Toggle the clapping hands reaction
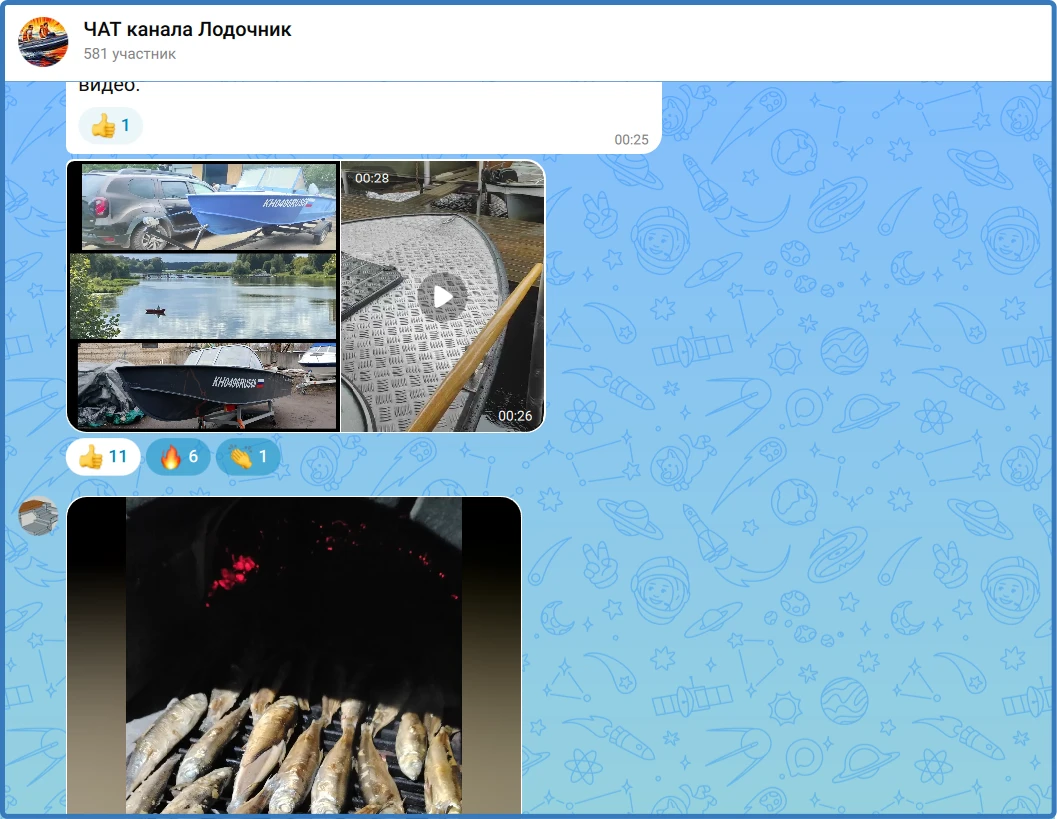Screen dimensions: 1057x819 [x=247, y=456]
